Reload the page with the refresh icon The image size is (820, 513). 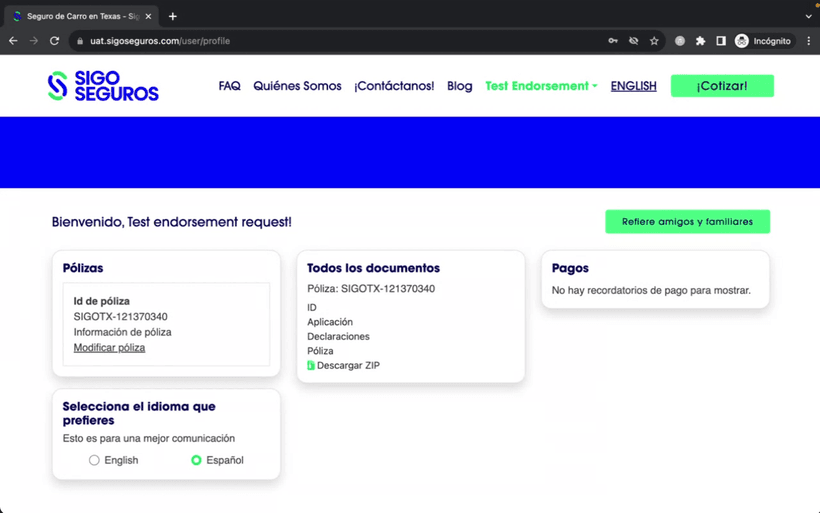pyautogui.click(x=54, y=41)
